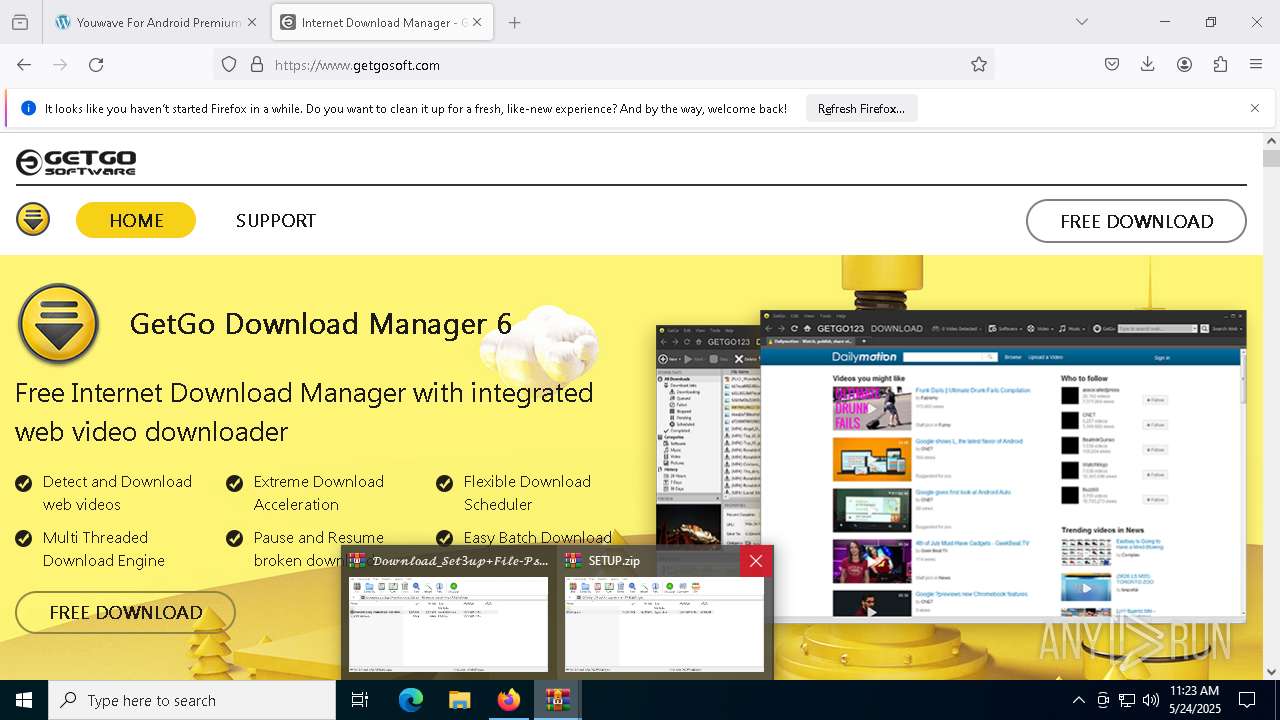Screen dimensions: 1280x720
Task: Open the volume tray icon
Action: pyautogui.click(x=1151, y=700)
